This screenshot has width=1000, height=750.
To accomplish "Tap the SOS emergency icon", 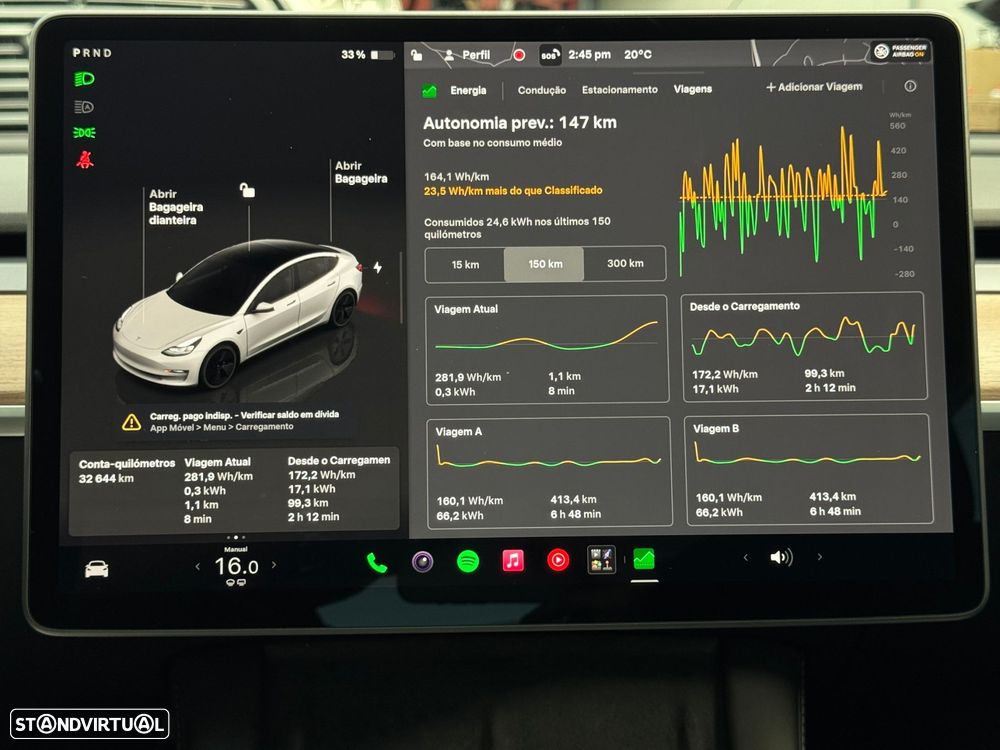I will pyautogui.click(x=550, y=55).
